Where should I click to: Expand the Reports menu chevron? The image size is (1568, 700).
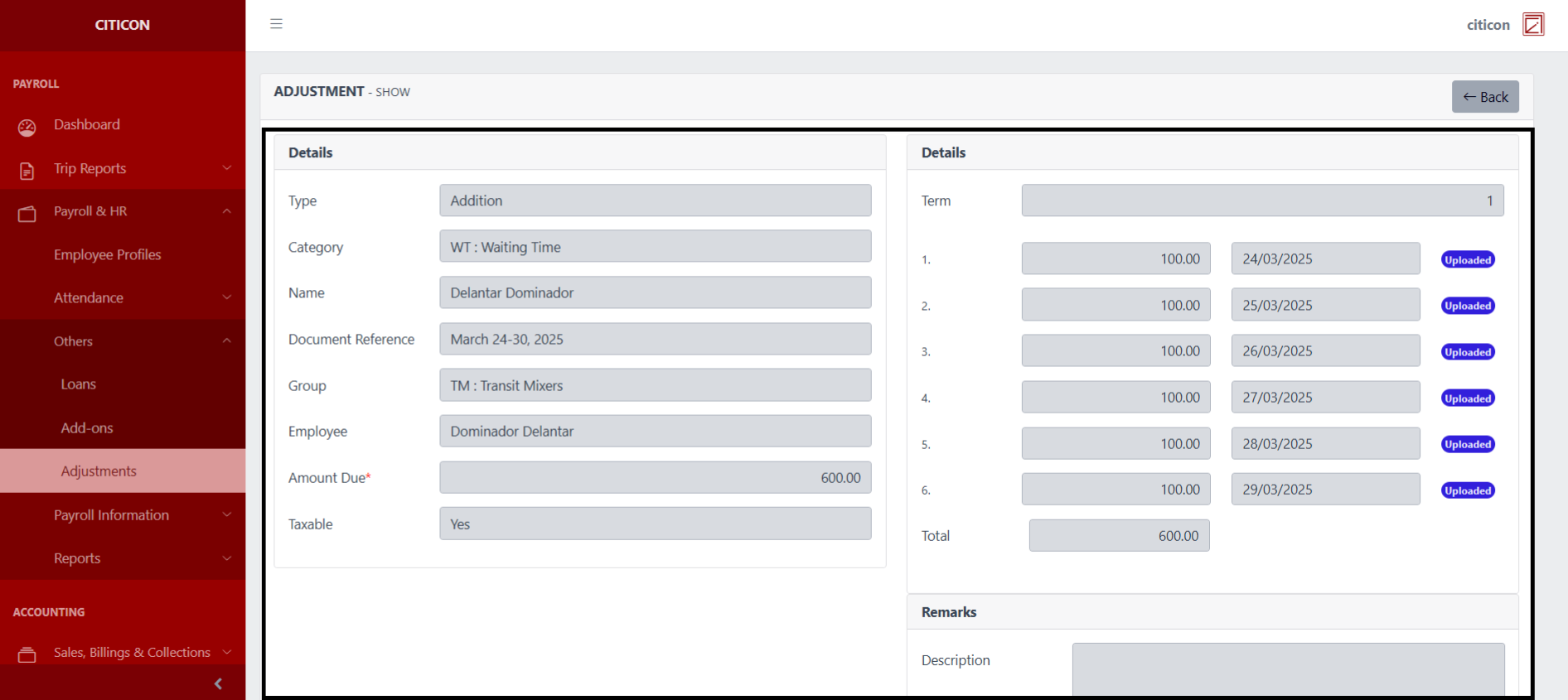[x=226, y=558]
